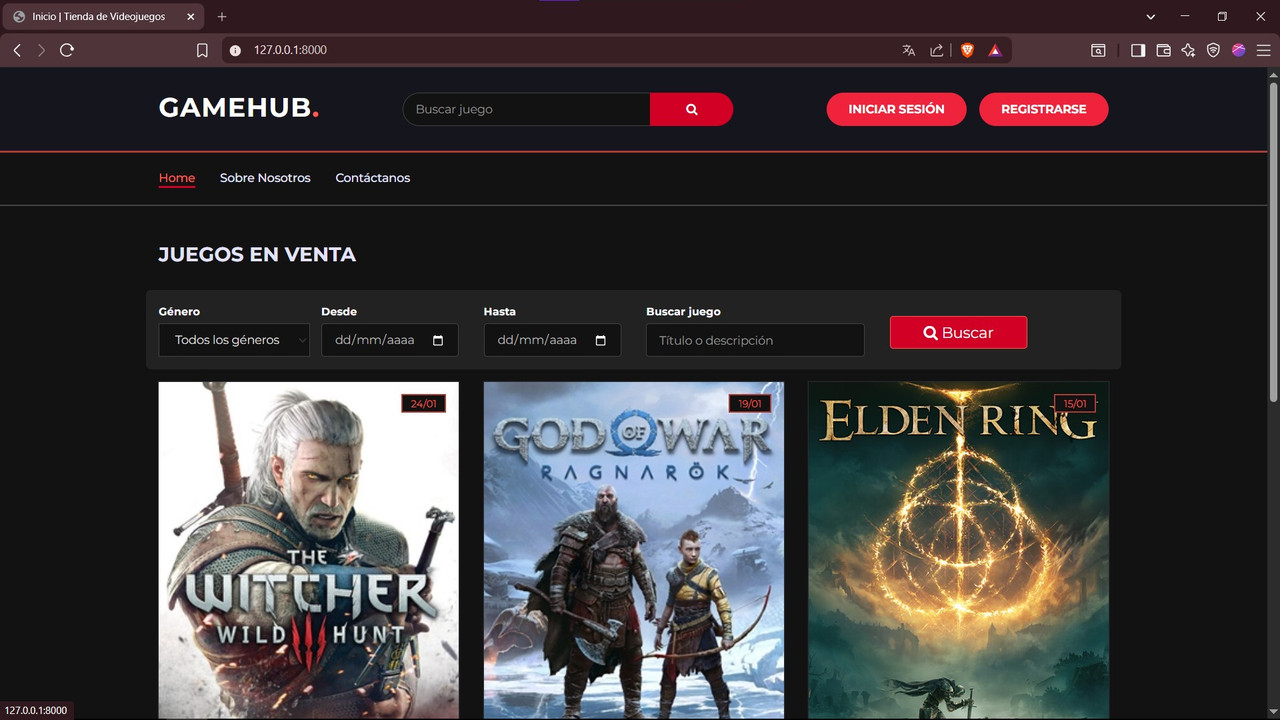Open the Brave Shields icon
Viewport: 1280px width, 720px height.
point(967,50)
